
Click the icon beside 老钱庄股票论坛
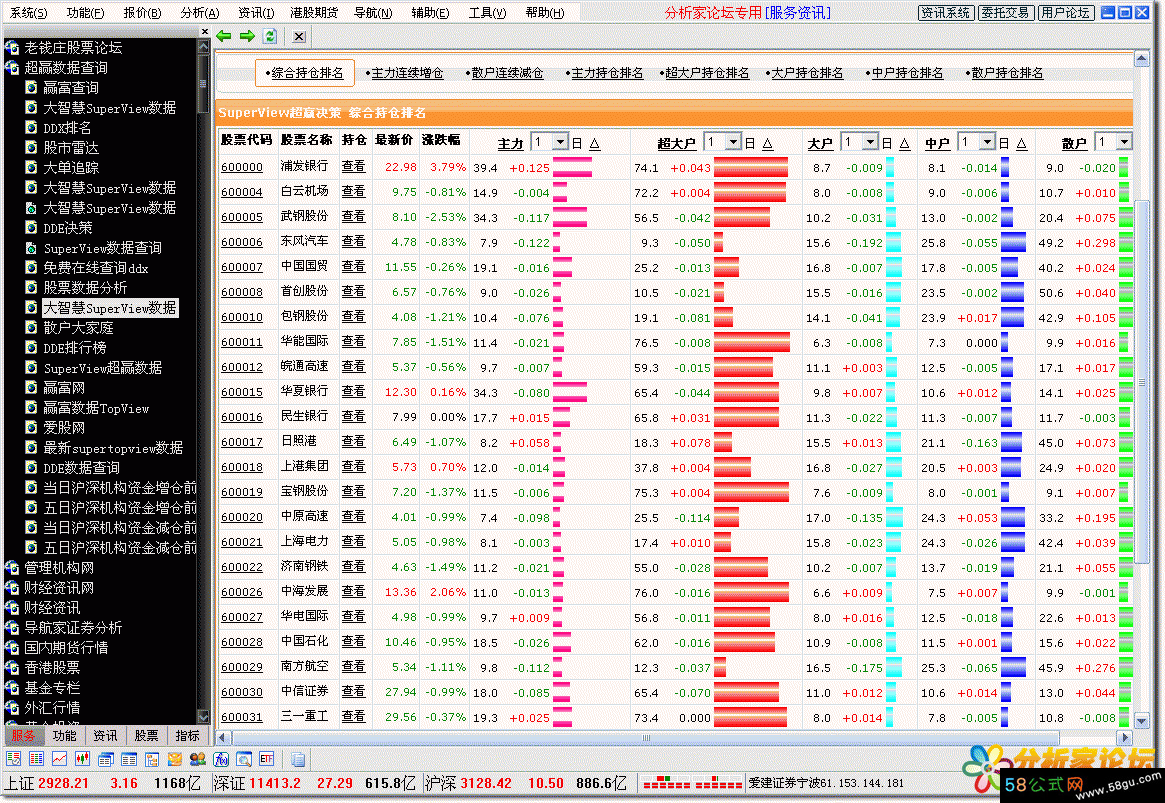(12, 48)
